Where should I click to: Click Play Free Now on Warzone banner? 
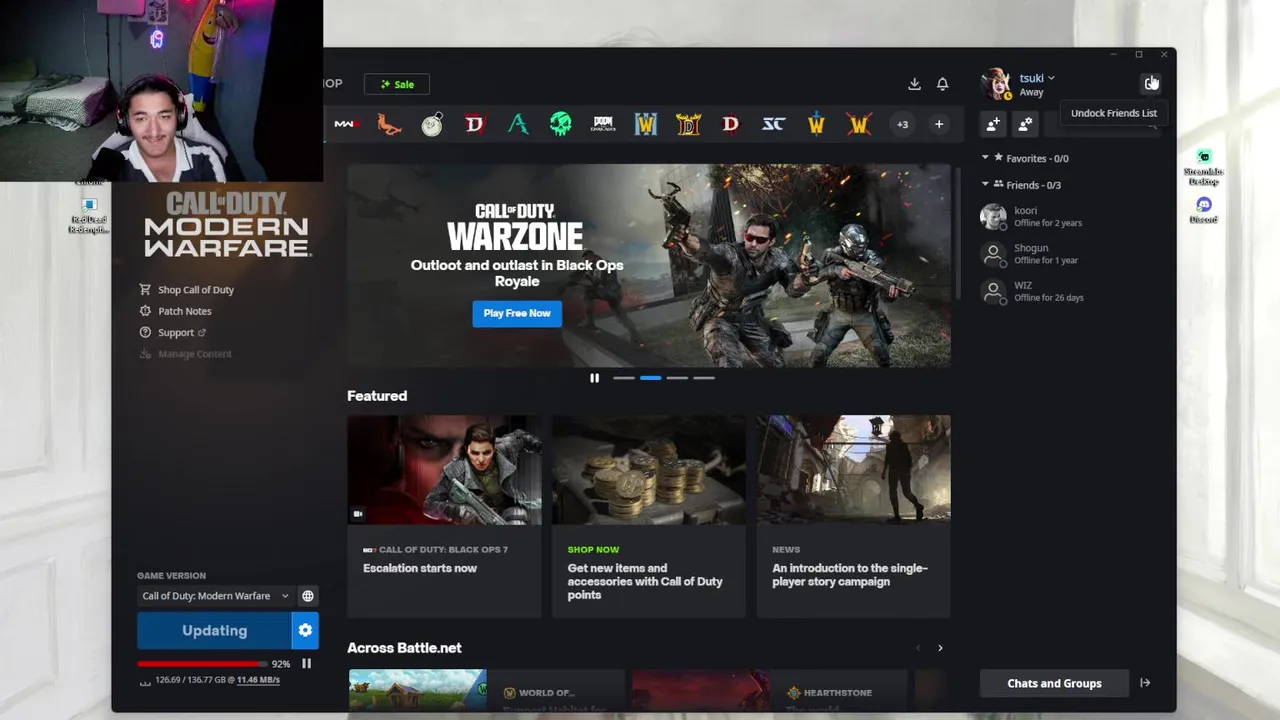point(517,313)
